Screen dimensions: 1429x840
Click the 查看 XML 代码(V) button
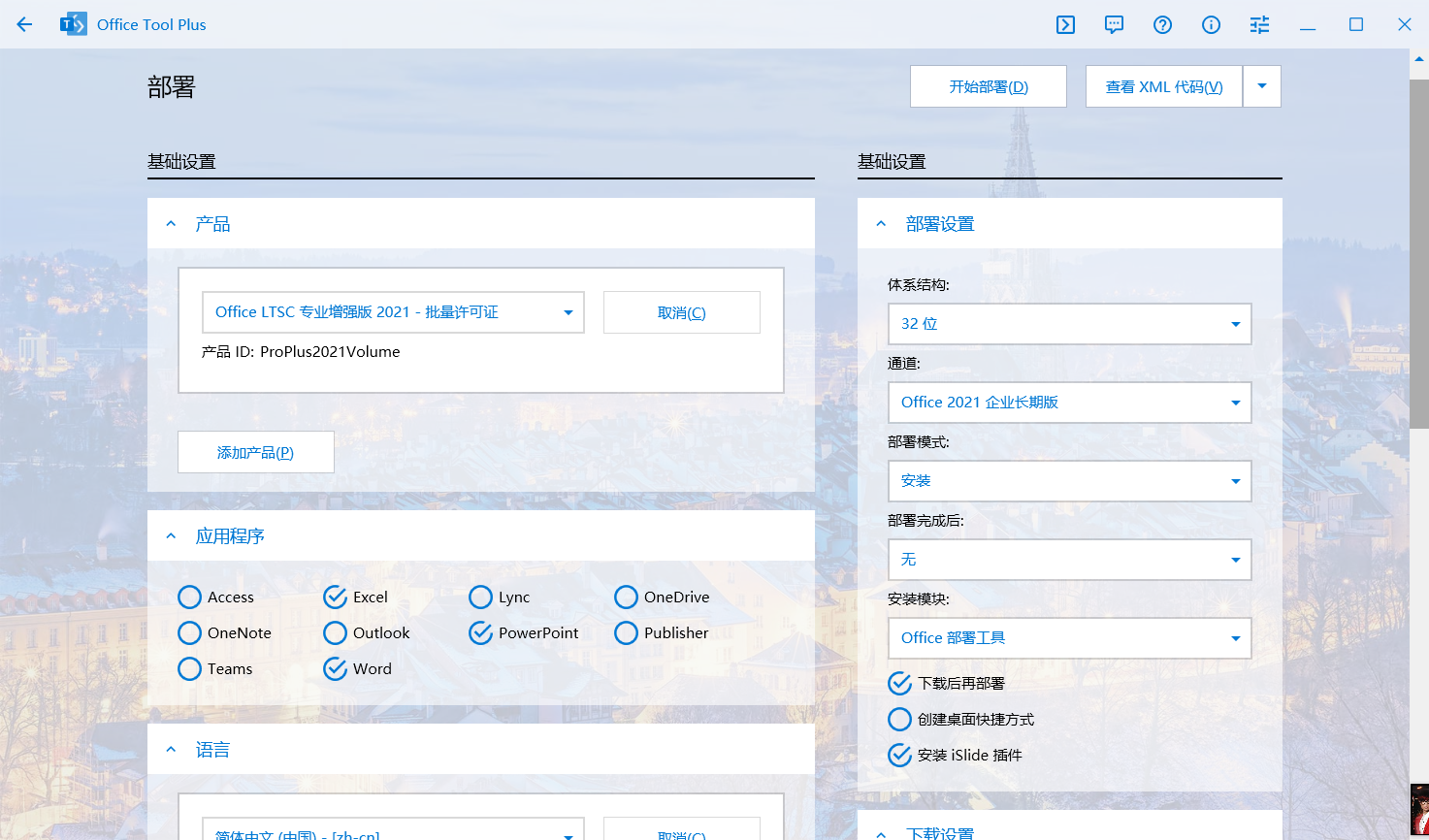coord(1164,86)
